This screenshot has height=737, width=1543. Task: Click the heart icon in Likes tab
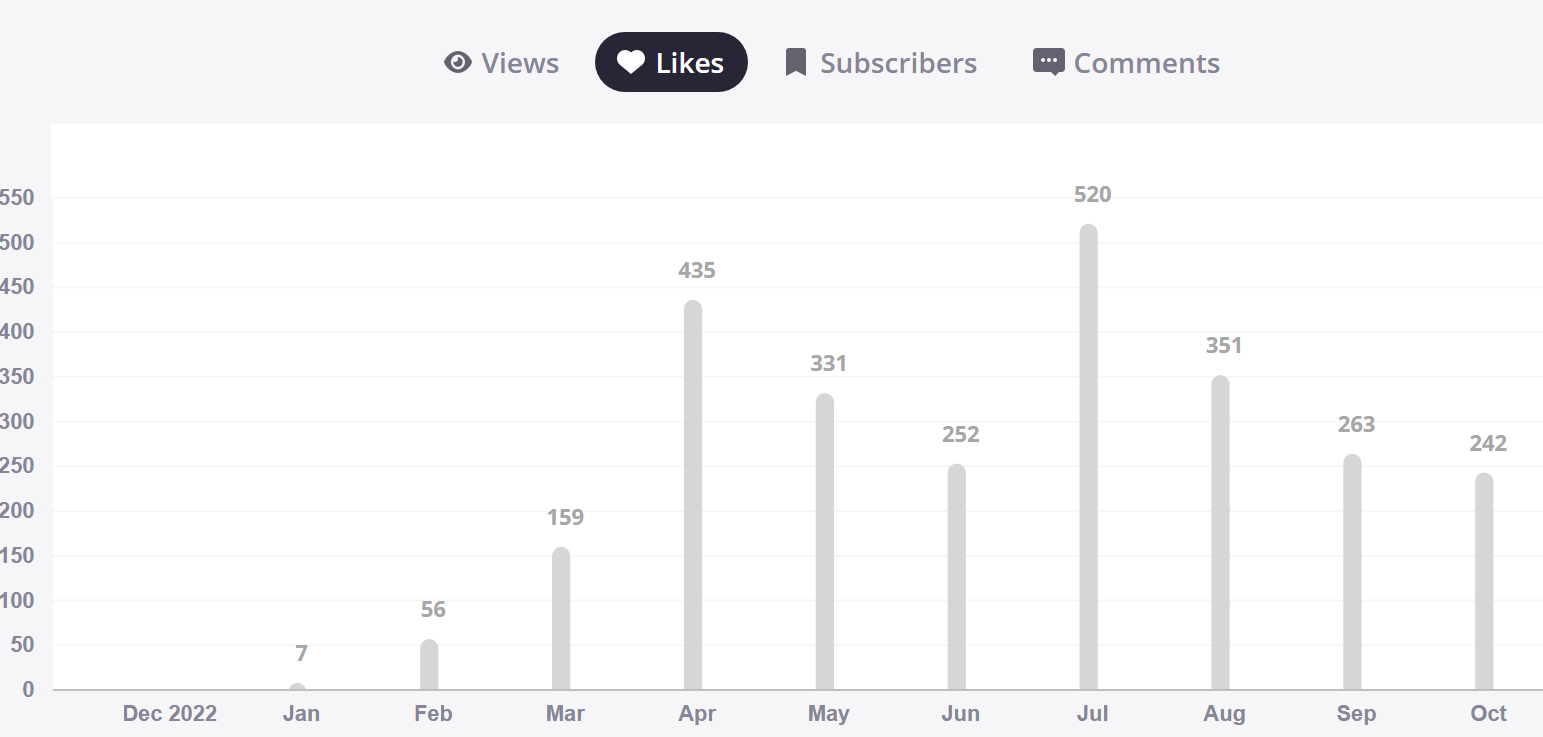point(630,63)
